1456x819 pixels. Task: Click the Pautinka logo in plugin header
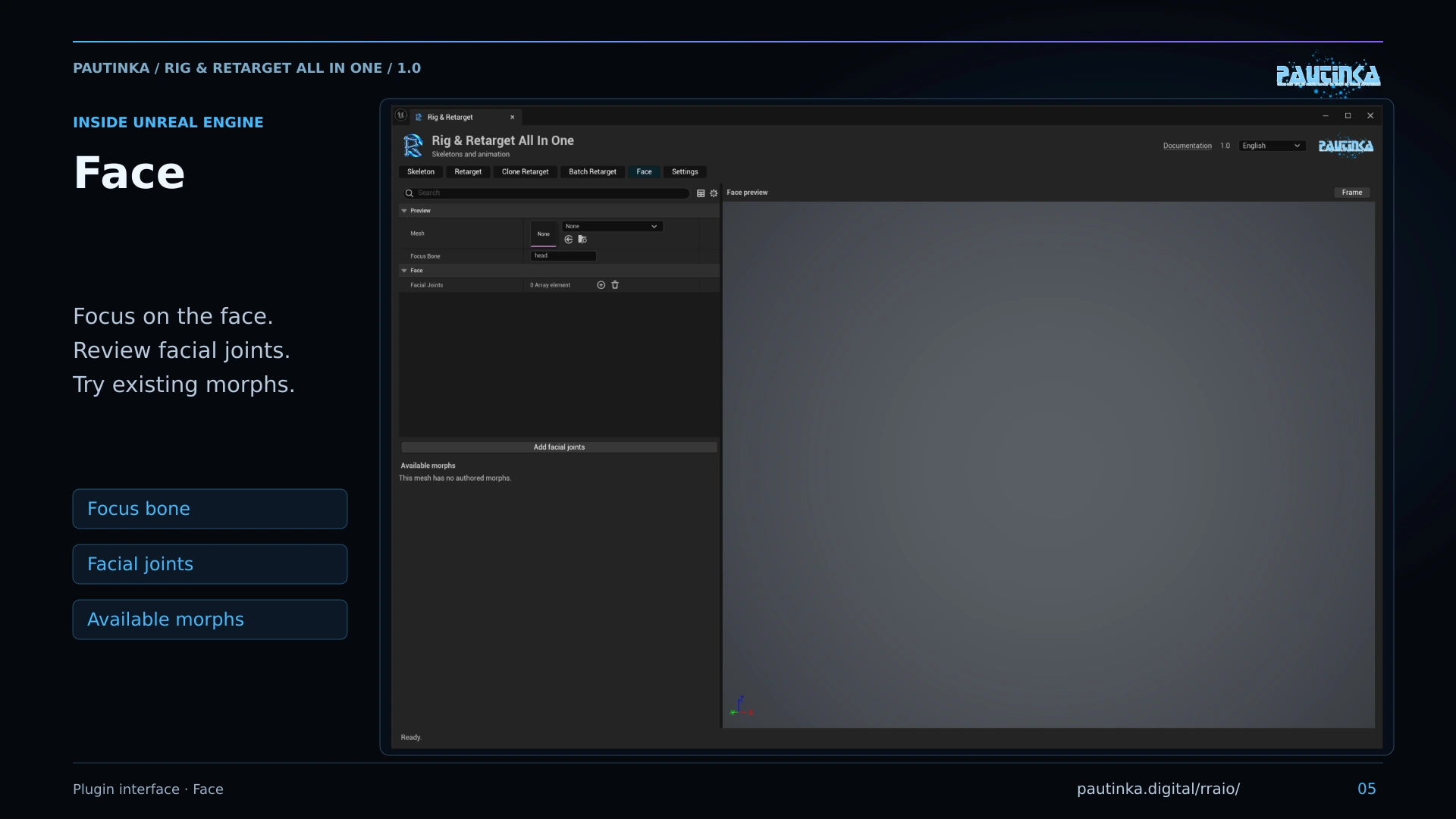tap(1345, 146)
